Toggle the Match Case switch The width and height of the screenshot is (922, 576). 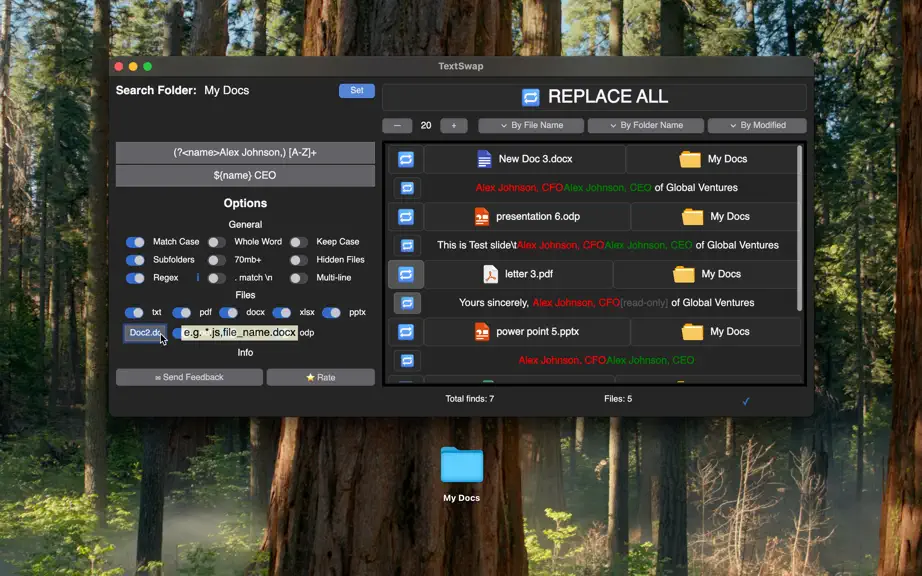(x=135, y=242)
